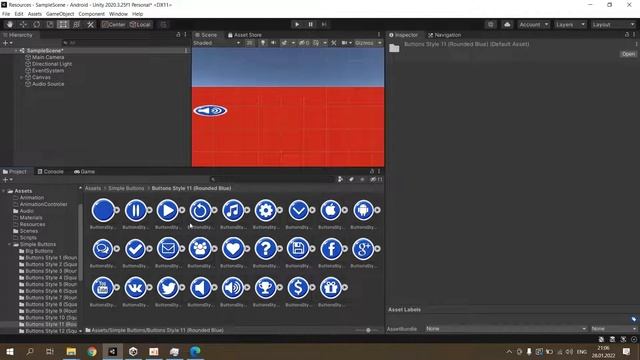The width and height of the screenshot is (640, 360).
Task: Open the GameObject menu
Action: pyautogui.click(x=60, y=14)
